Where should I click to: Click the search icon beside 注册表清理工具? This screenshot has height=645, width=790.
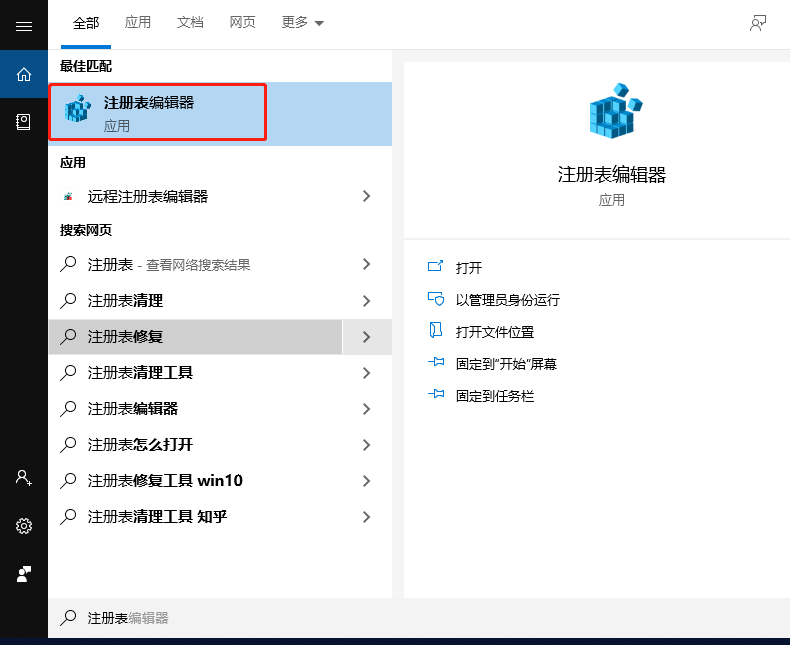[68, 373]
